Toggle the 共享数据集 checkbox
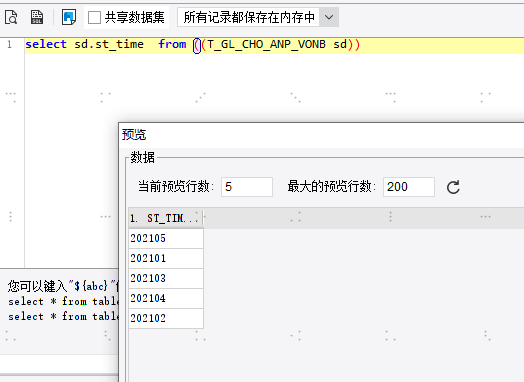524x382 pixels. coord(94,17)
